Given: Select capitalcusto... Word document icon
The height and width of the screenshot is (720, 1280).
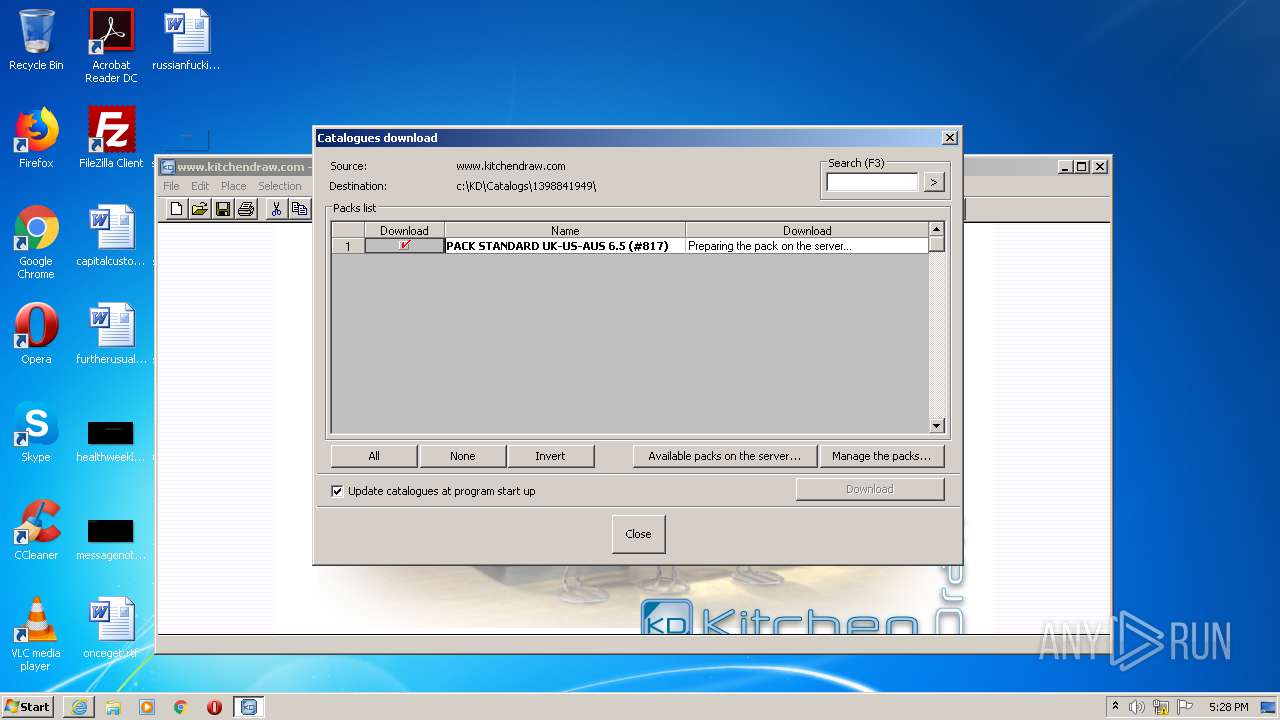Looking at the screenshot, I should 111,236.
